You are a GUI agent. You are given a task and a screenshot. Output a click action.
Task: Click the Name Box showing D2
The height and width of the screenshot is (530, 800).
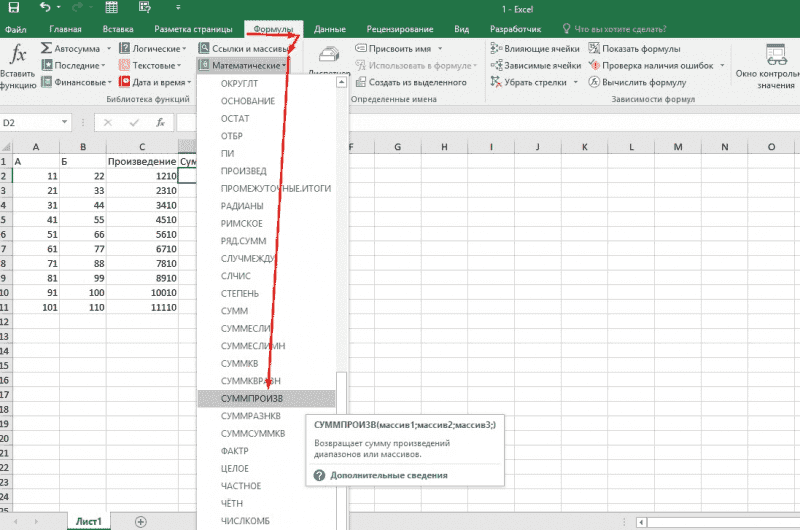point(30,122)
